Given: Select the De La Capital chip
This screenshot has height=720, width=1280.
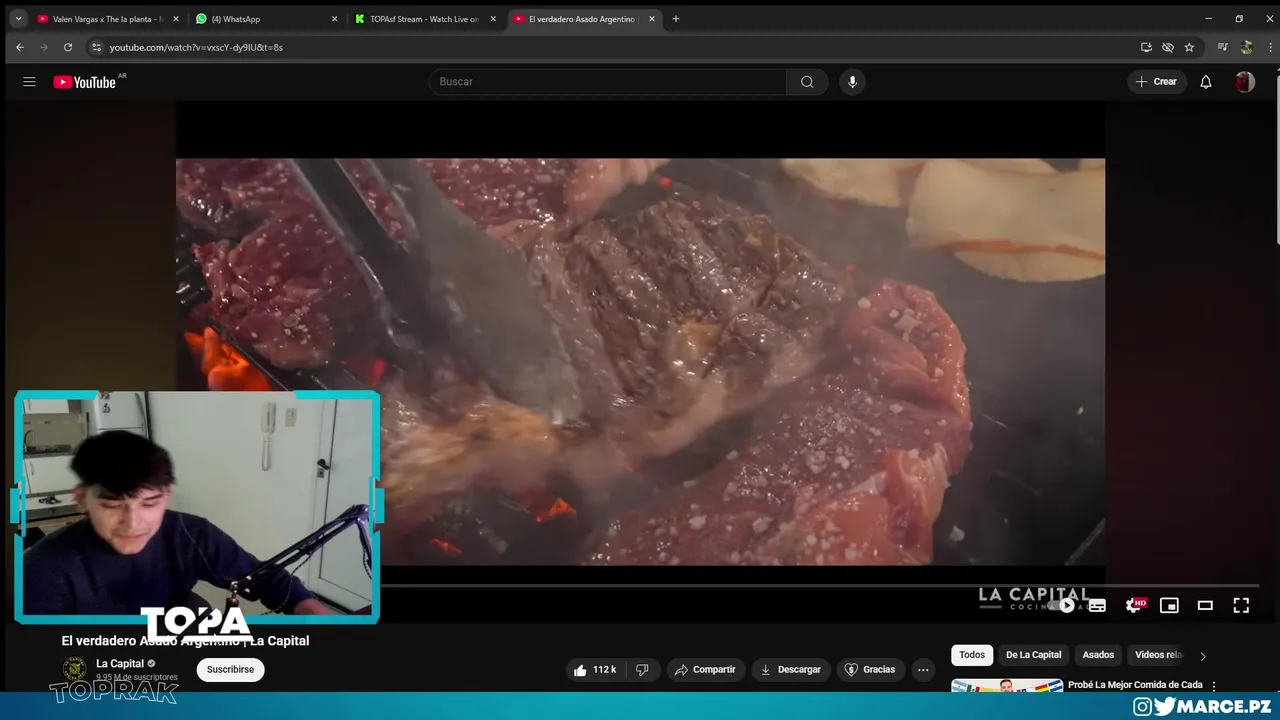Looking at the screenshot, I should point(1033,655).
